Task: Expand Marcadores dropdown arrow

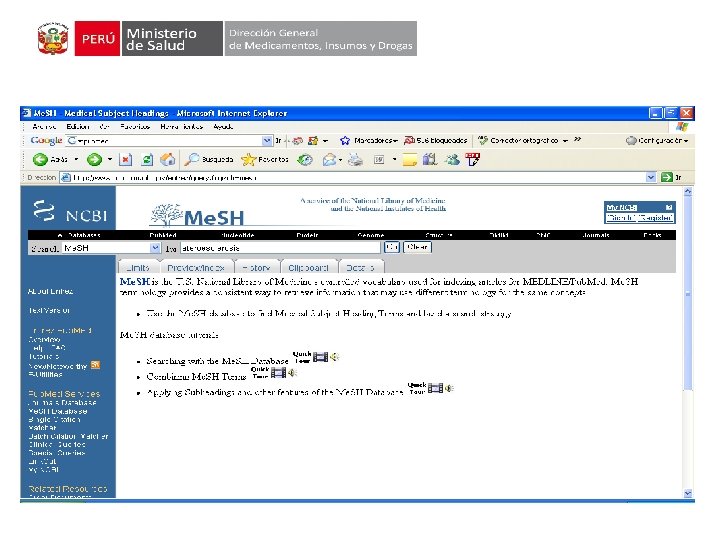Action: pos(395,141)
